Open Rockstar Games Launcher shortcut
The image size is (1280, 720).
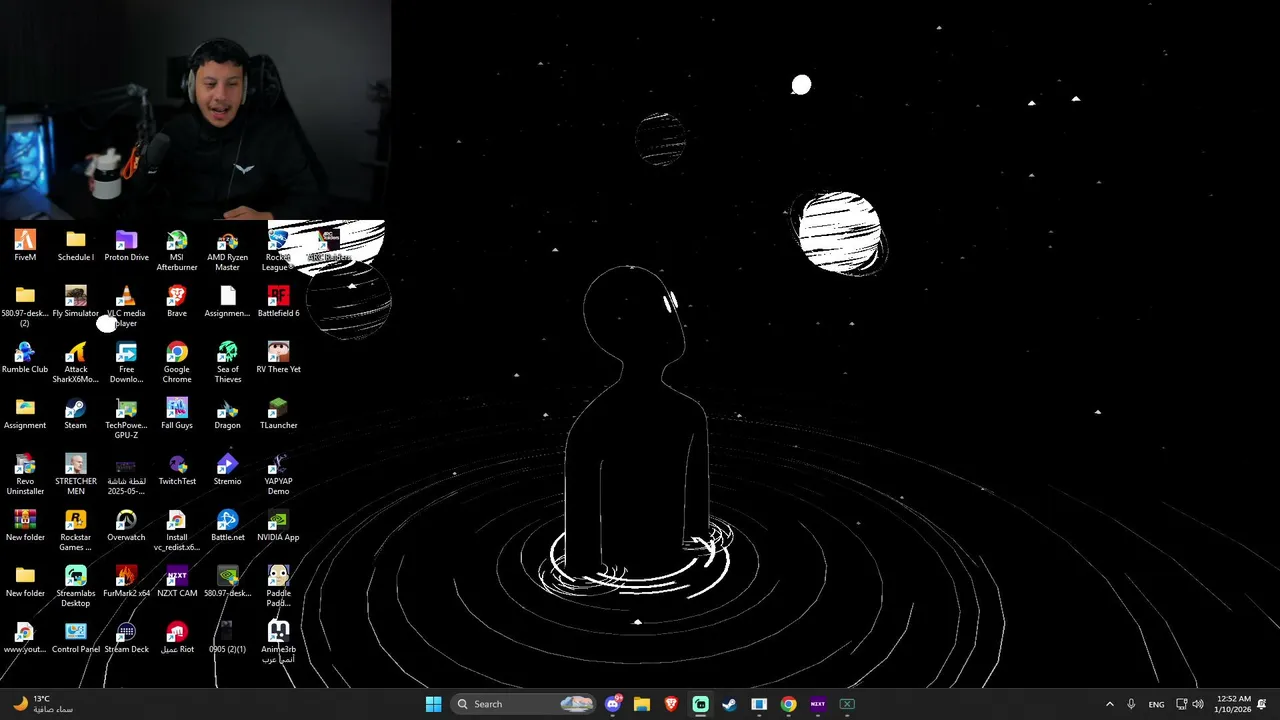click(76, 531)
